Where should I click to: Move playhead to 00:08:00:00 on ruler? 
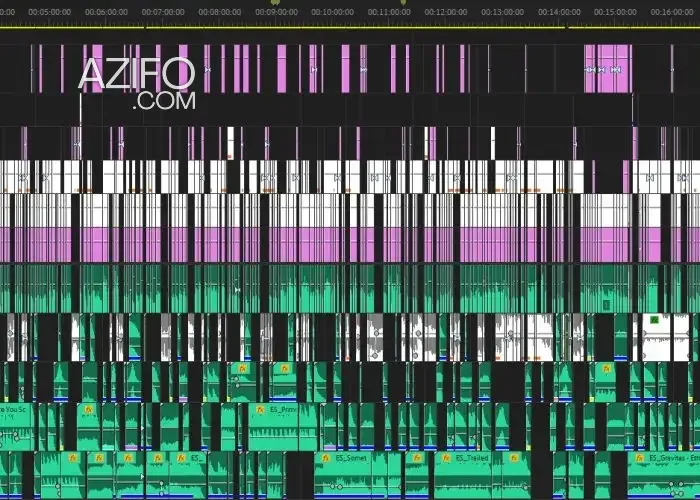(220, 12)
